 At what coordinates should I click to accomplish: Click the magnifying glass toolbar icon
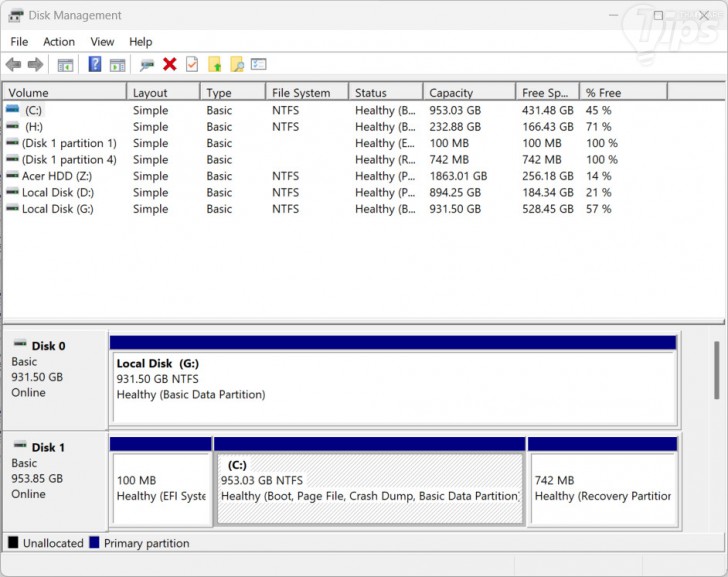click(237, 65)
